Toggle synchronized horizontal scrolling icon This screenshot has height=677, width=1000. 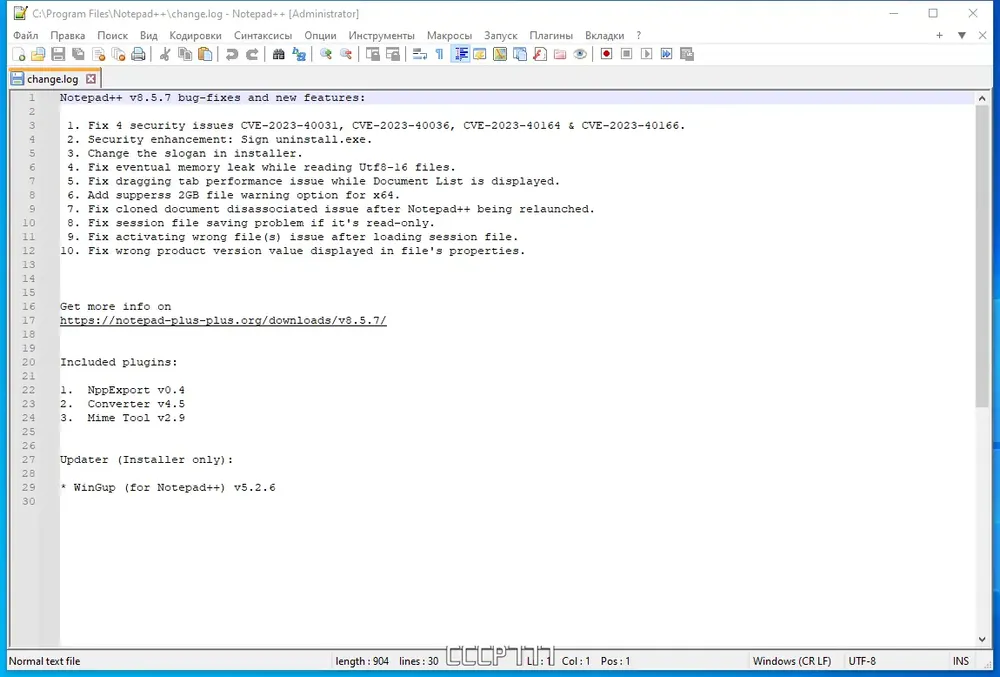pyautogui.click(x=393, y=54)
